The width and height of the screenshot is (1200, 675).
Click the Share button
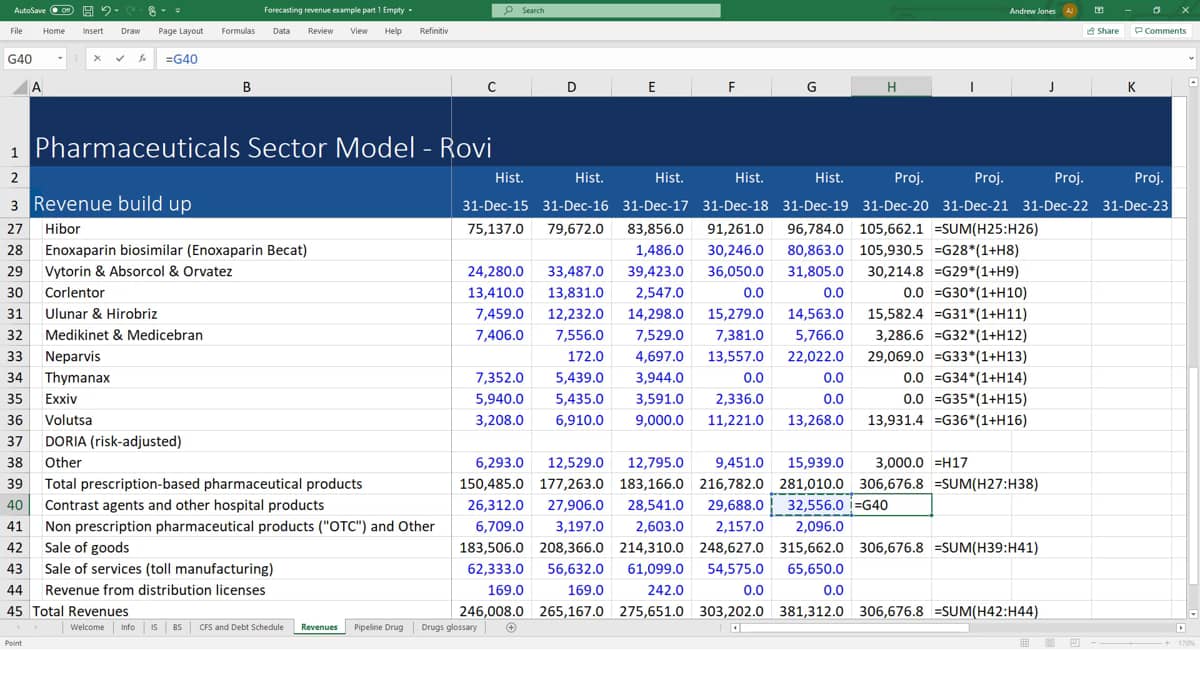[x=1103, y=31]
